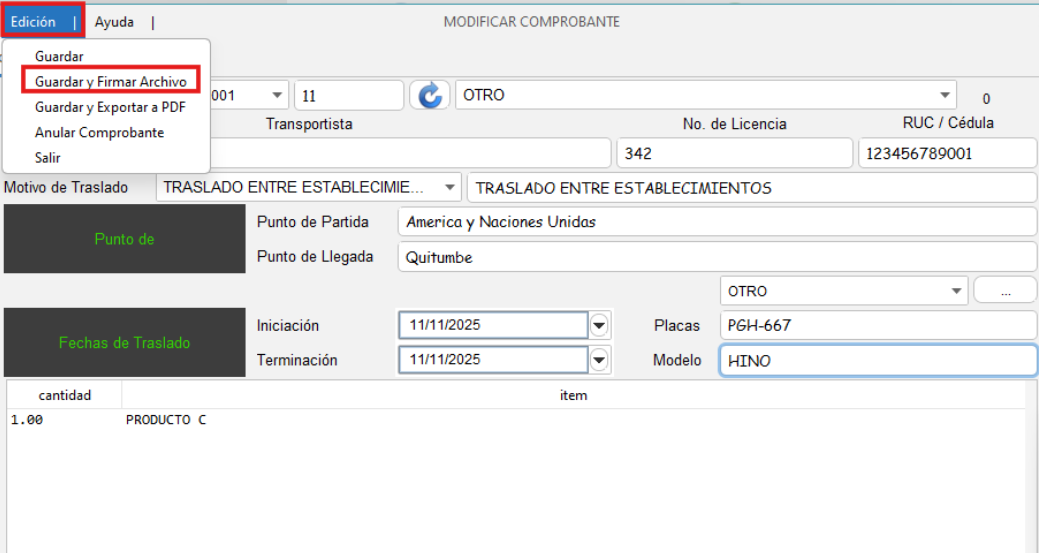Click the Placas input field

point(876,326)
